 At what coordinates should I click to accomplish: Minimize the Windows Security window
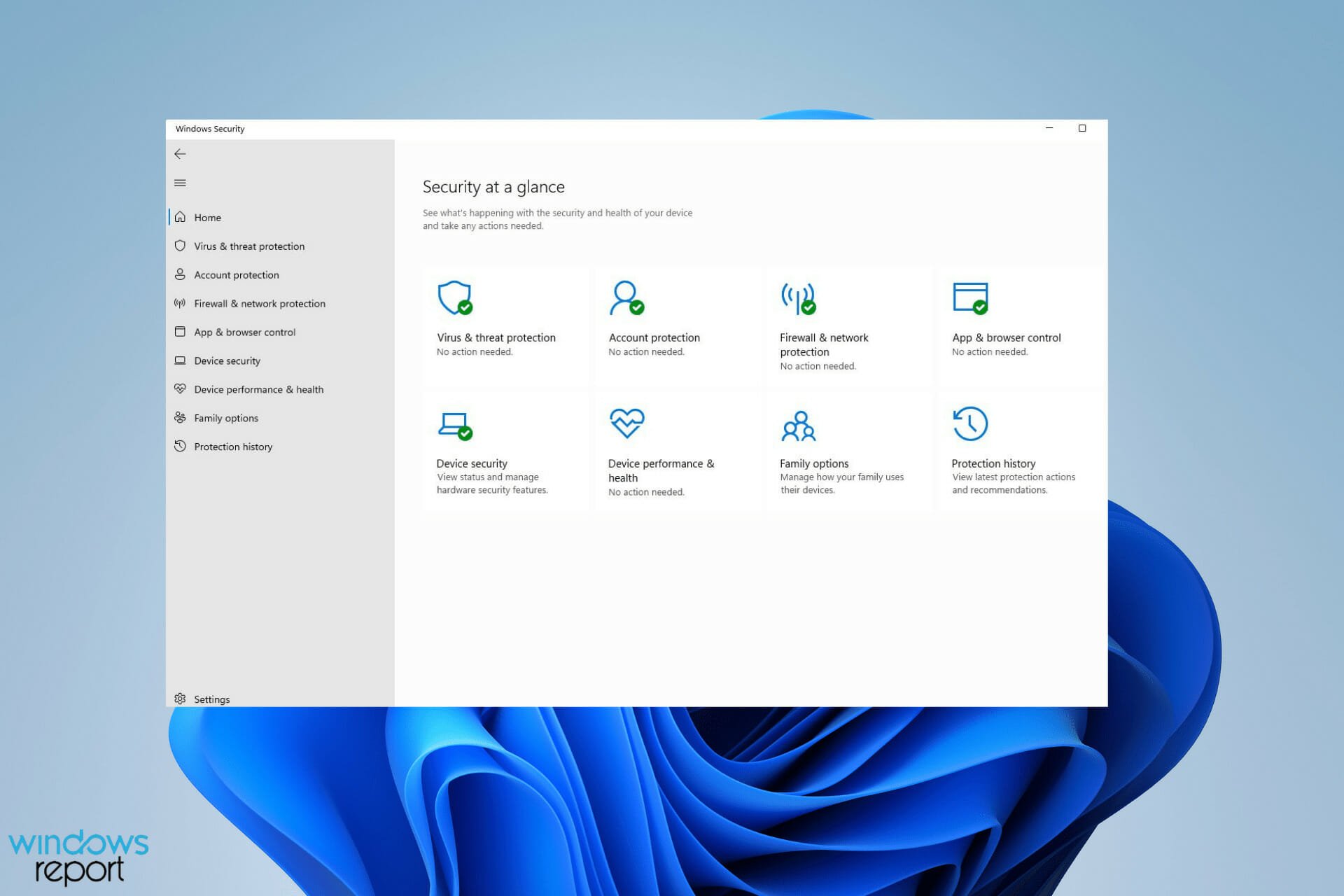[1049, 128]
